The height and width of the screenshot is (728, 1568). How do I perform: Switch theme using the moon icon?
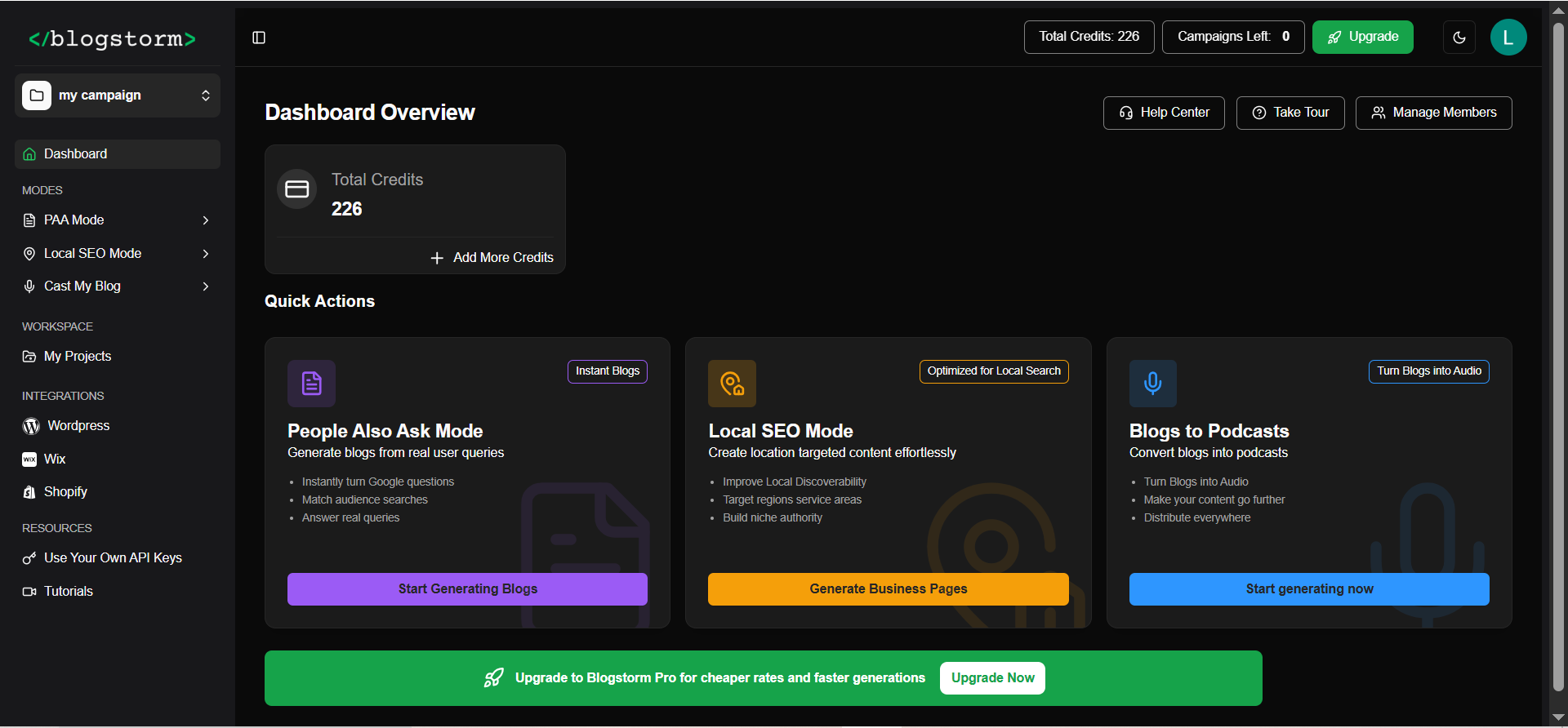click(x=1459, y=38)
